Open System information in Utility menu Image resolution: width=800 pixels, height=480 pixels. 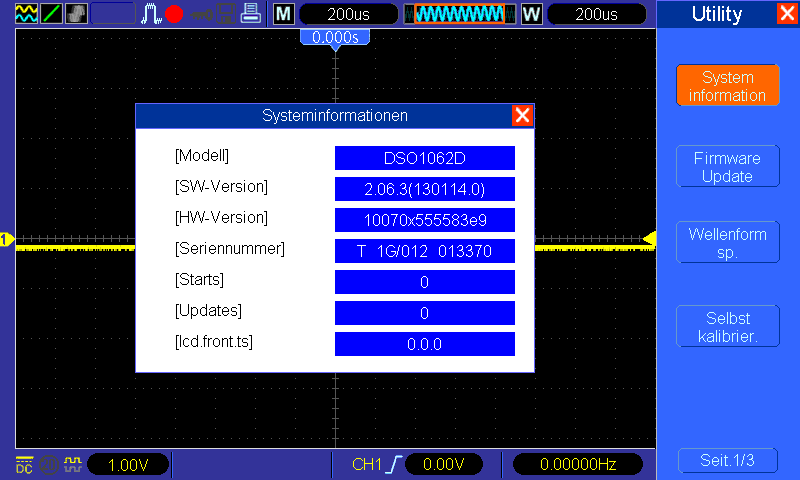pos(728,86)
